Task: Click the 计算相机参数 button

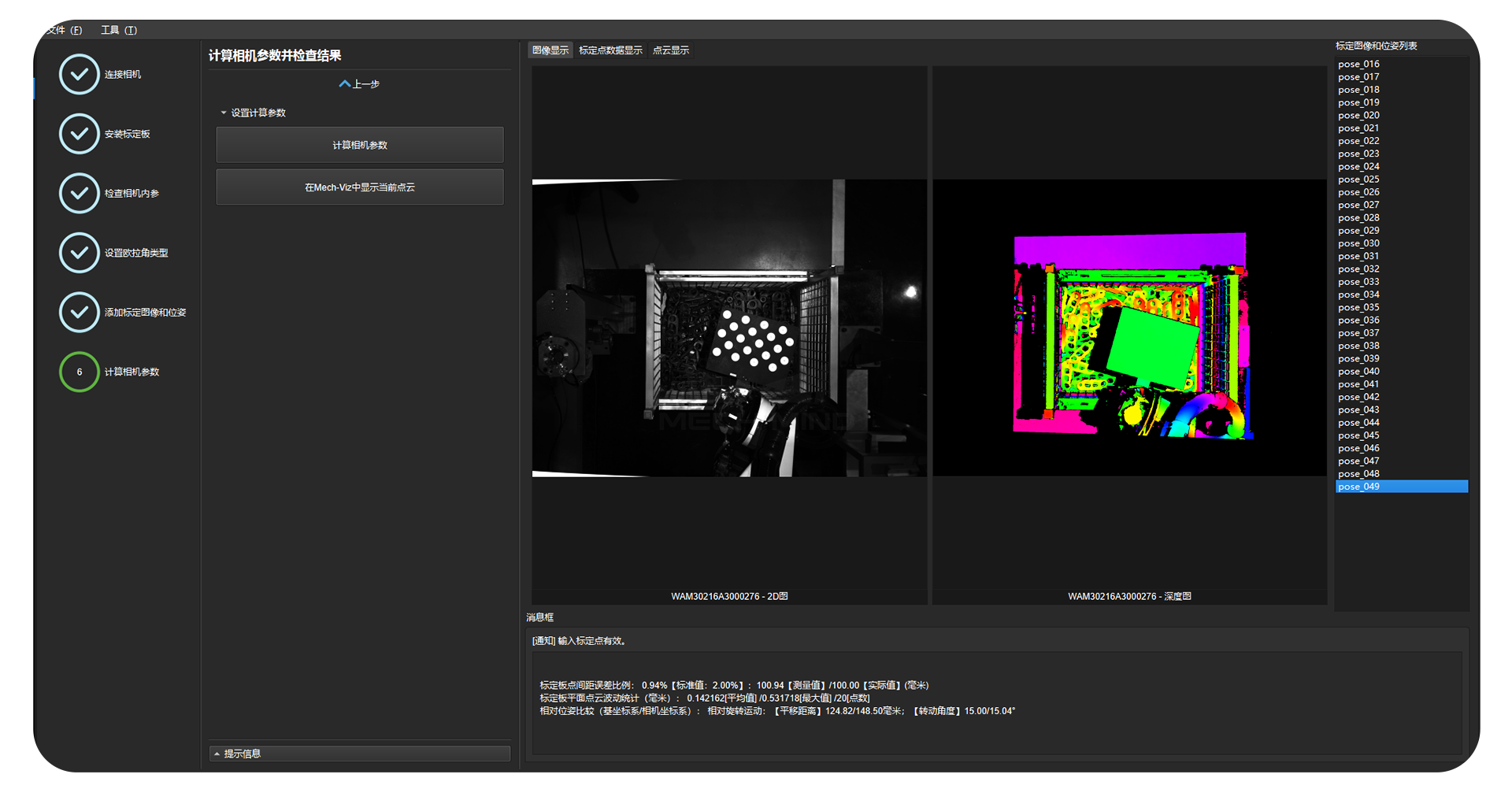Action: [x=360, y=145]
